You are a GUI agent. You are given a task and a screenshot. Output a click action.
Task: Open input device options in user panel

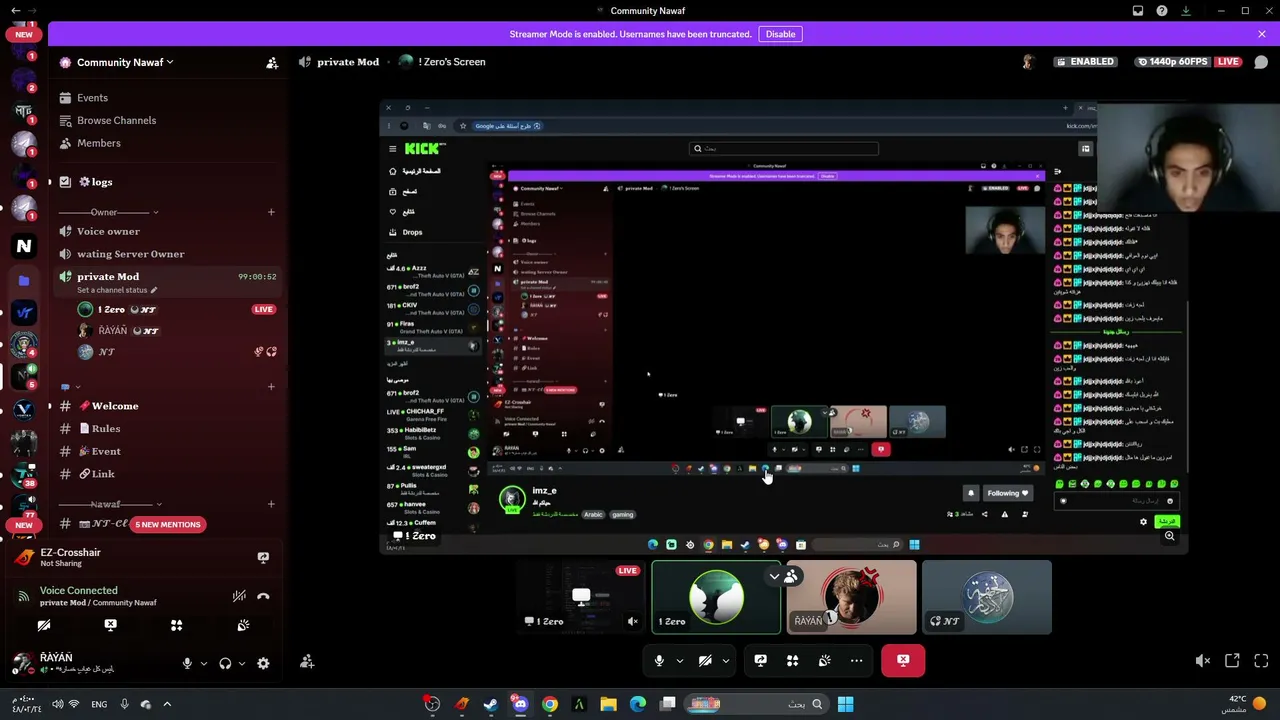pyautogui.click(x=204, y=663)
